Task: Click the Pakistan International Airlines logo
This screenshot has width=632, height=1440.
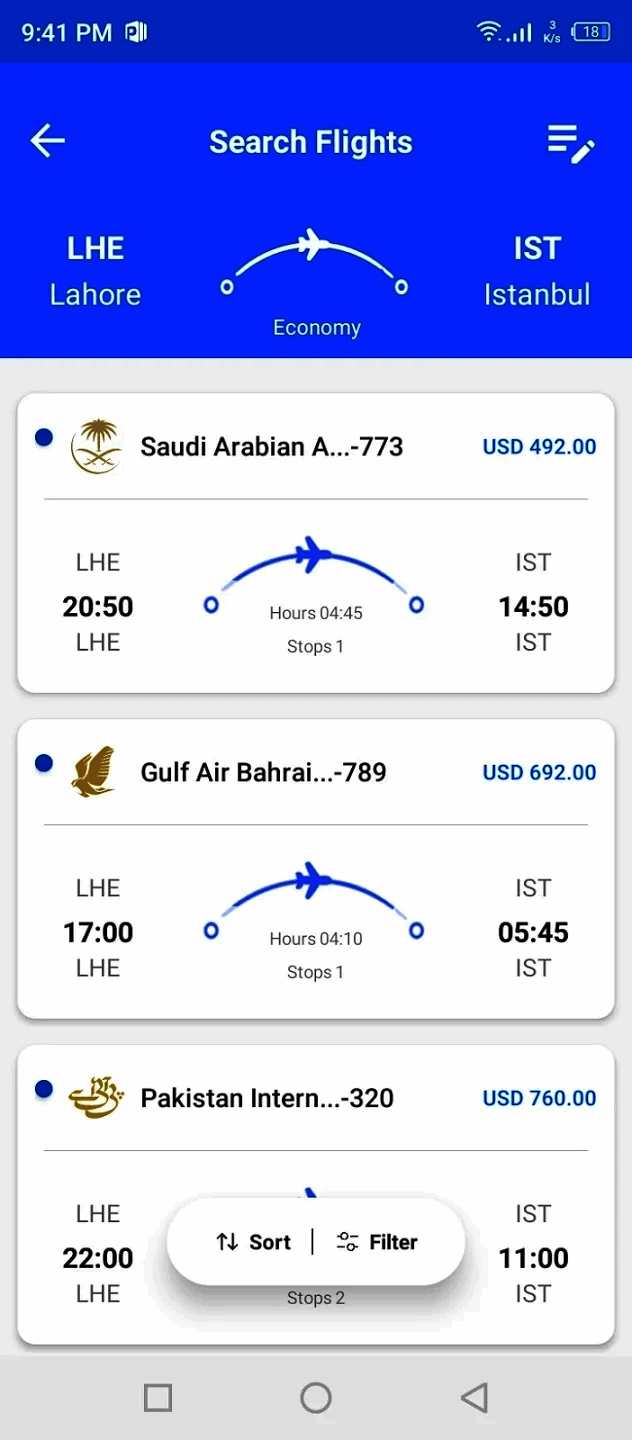Action: click(x=96, y=1098)
